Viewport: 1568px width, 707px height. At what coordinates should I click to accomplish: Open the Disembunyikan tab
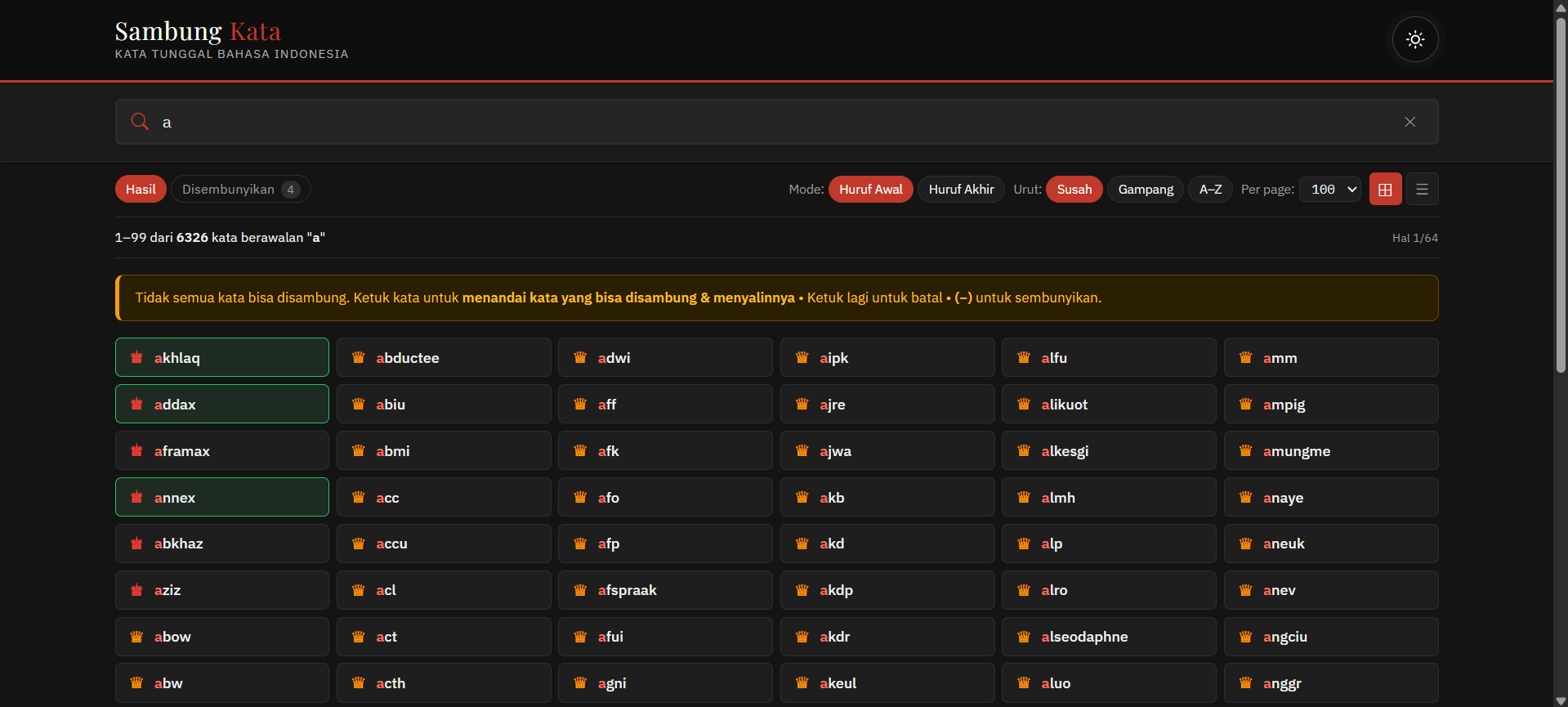tap(241, 190)
